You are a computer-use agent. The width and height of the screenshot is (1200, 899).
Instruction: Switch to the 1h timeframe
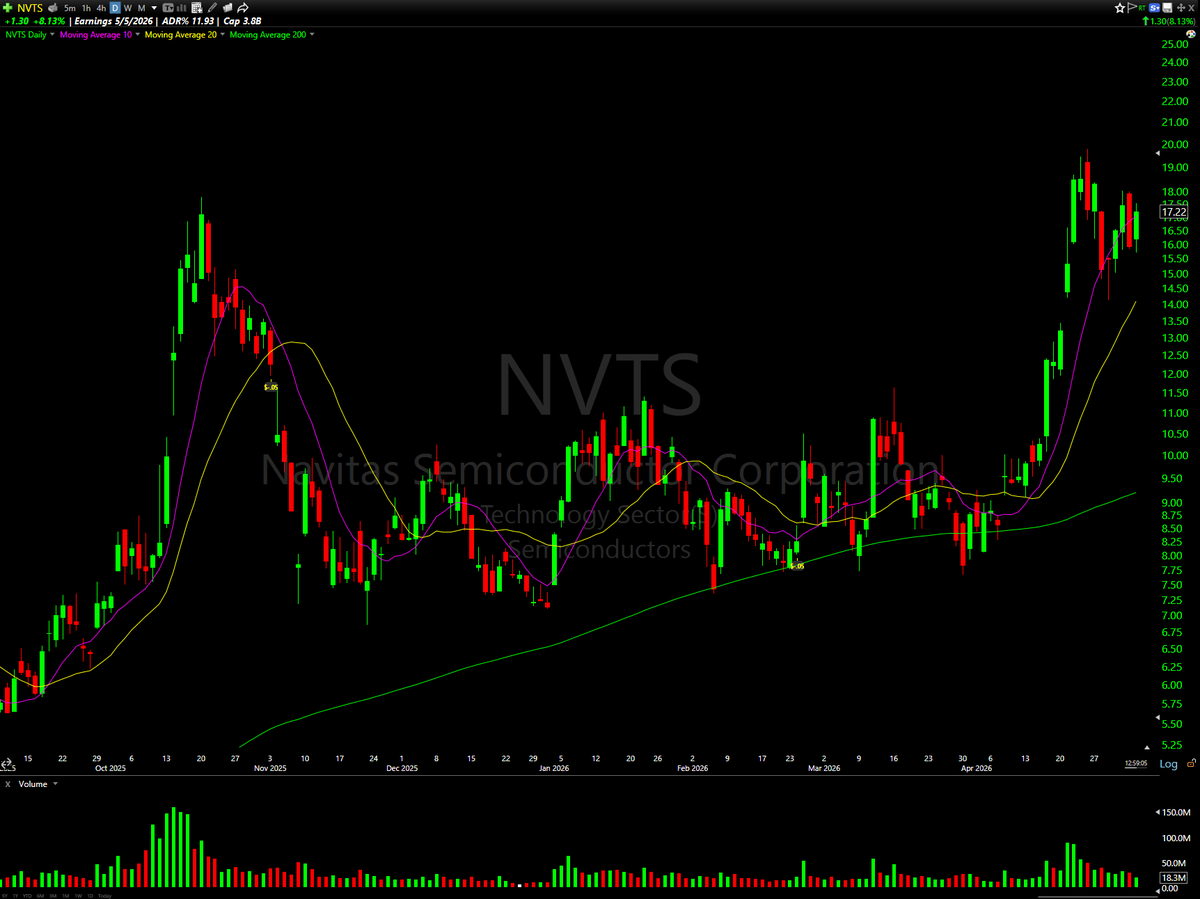point(86,8)
